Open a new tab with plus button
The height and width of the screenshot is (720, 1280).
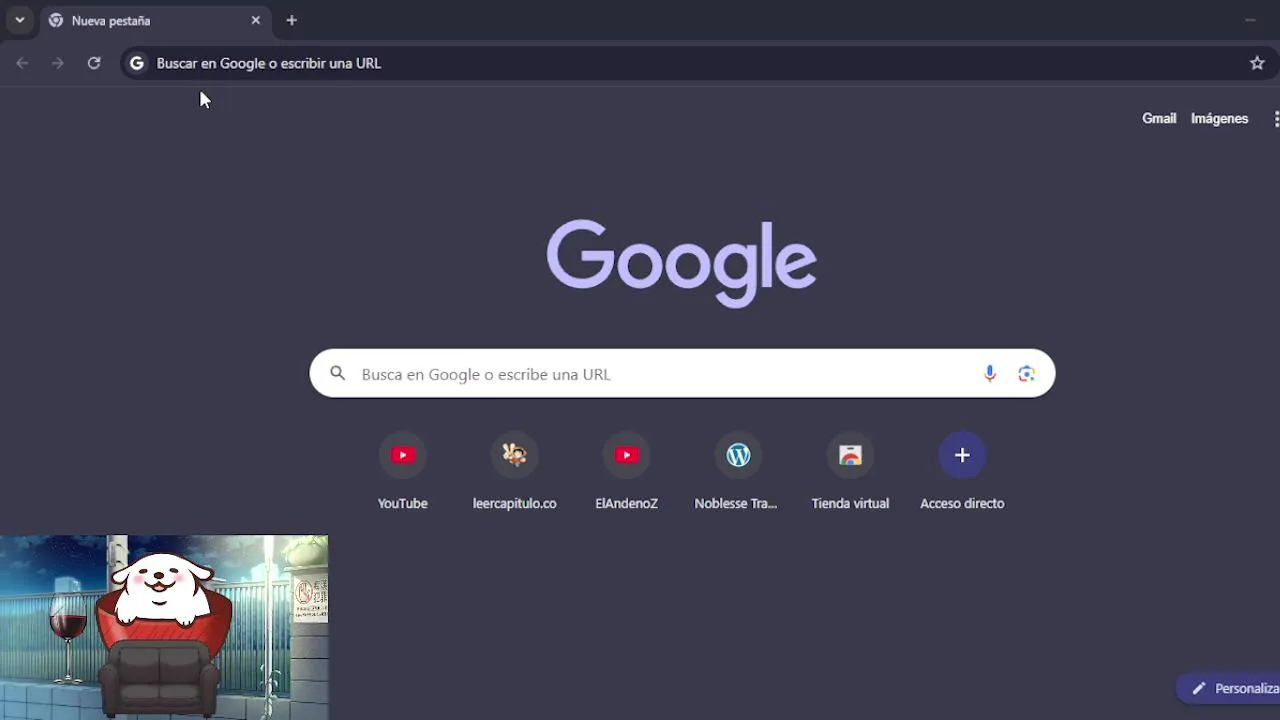pyautogui.click(x=292, y=20)
